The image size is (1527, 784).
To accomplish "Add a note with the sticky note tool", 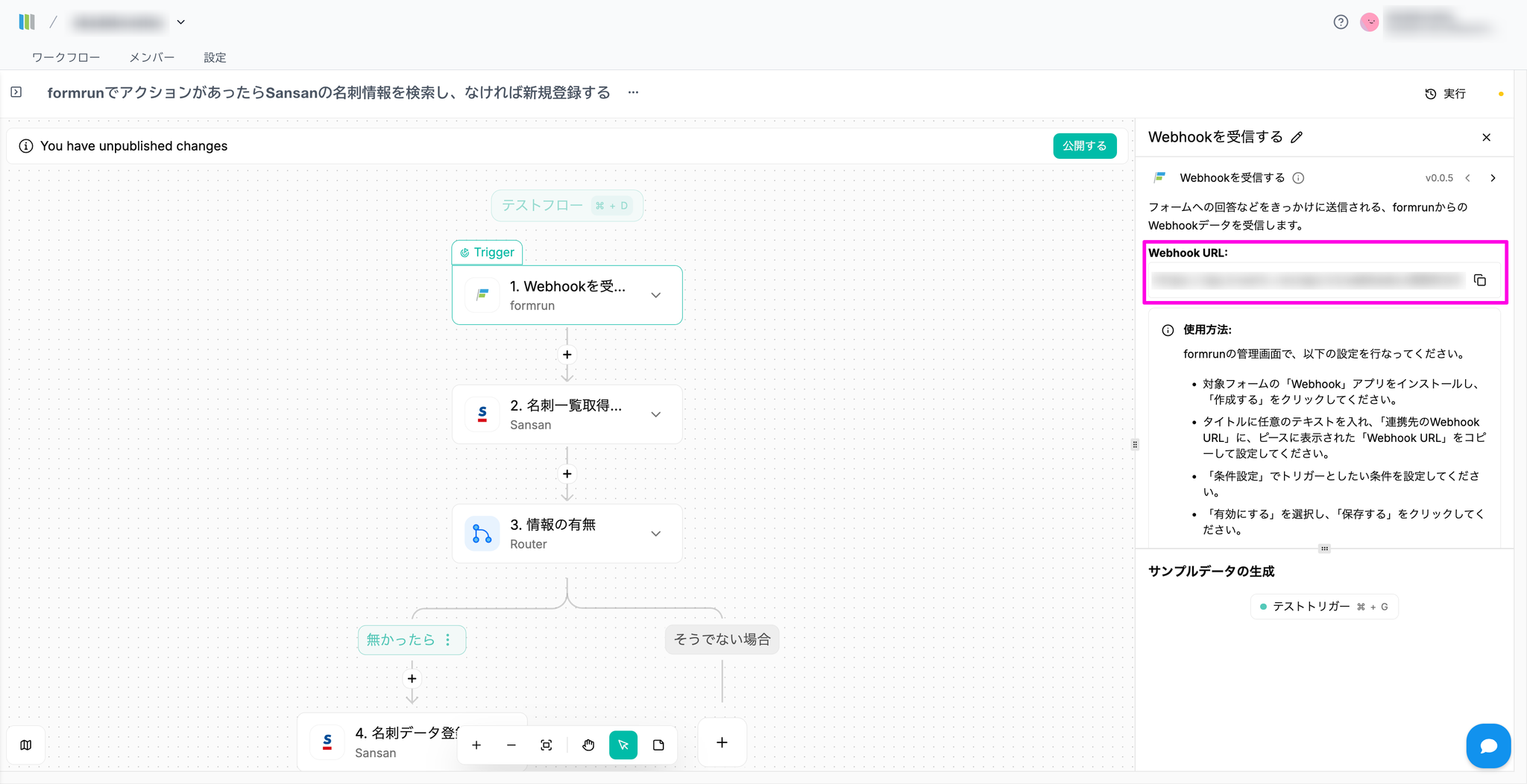I will tap(658, 745).
